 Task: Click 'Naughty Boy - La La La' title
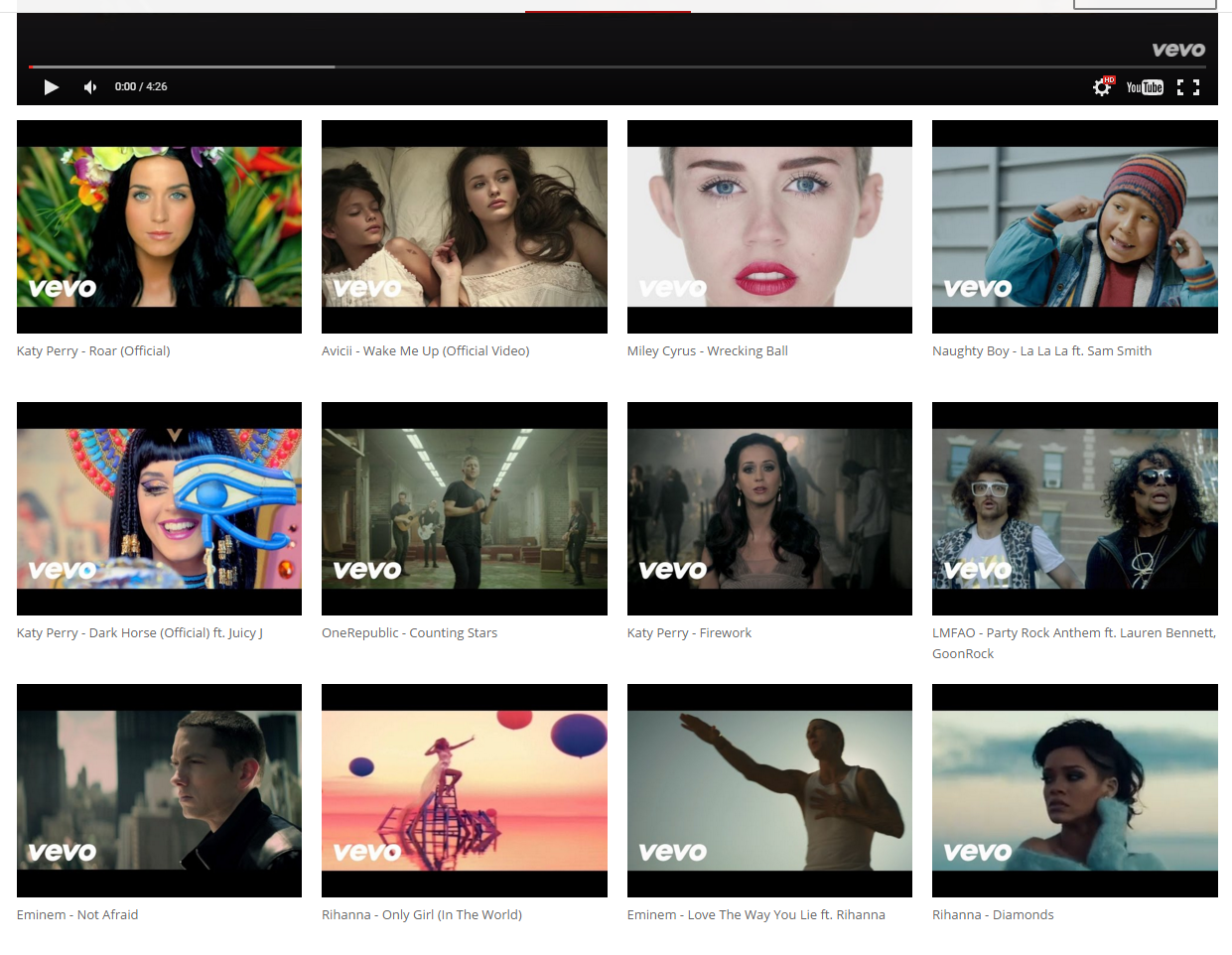[x=1042, y=350]
